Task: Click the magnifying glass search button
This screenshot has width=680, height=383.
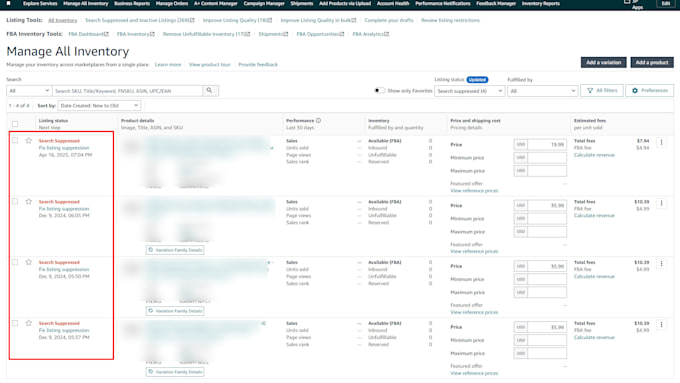Action: 210,91
